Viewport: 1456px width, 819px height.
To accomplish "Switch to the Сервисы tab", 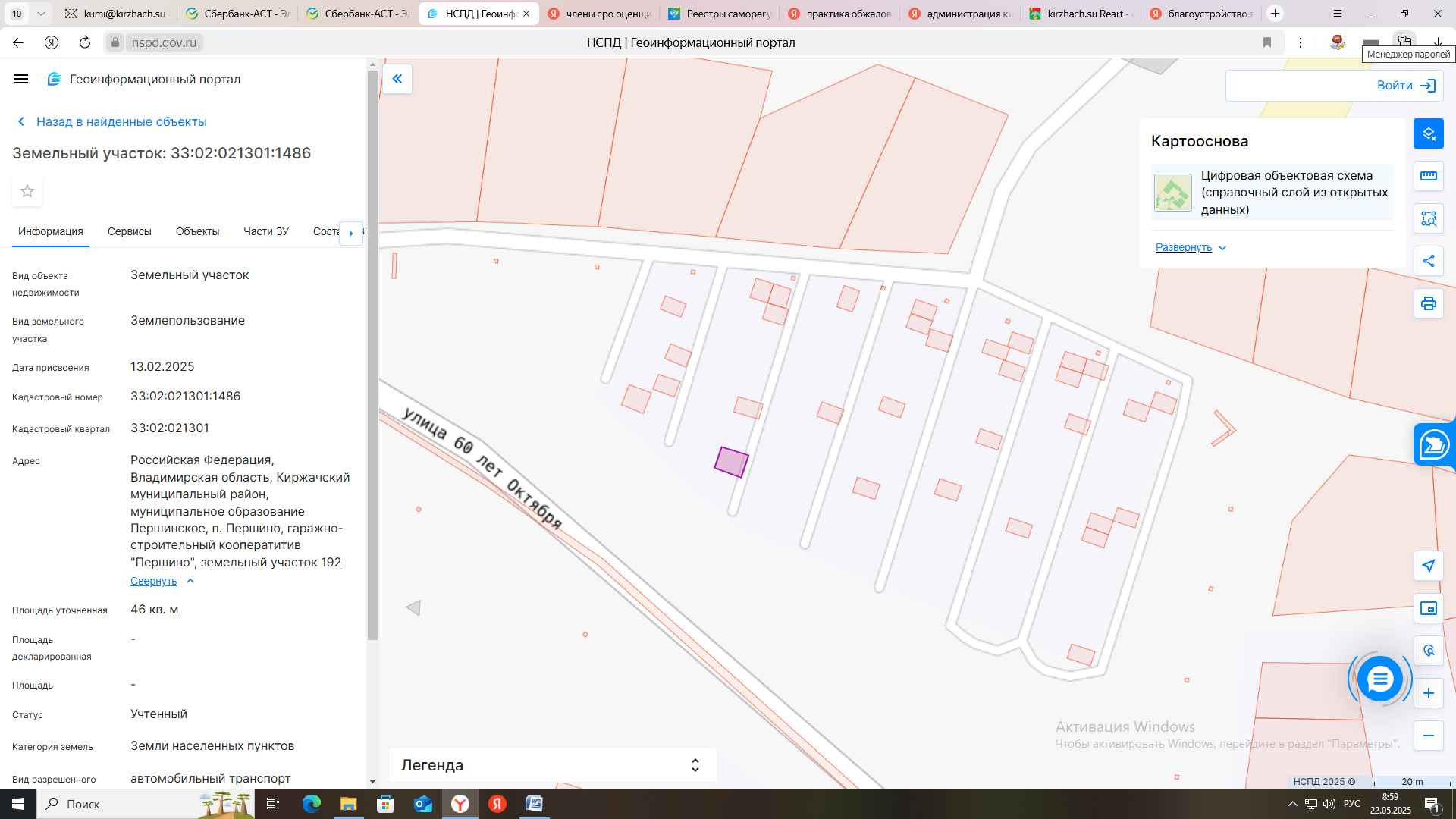I will point(129,231).
